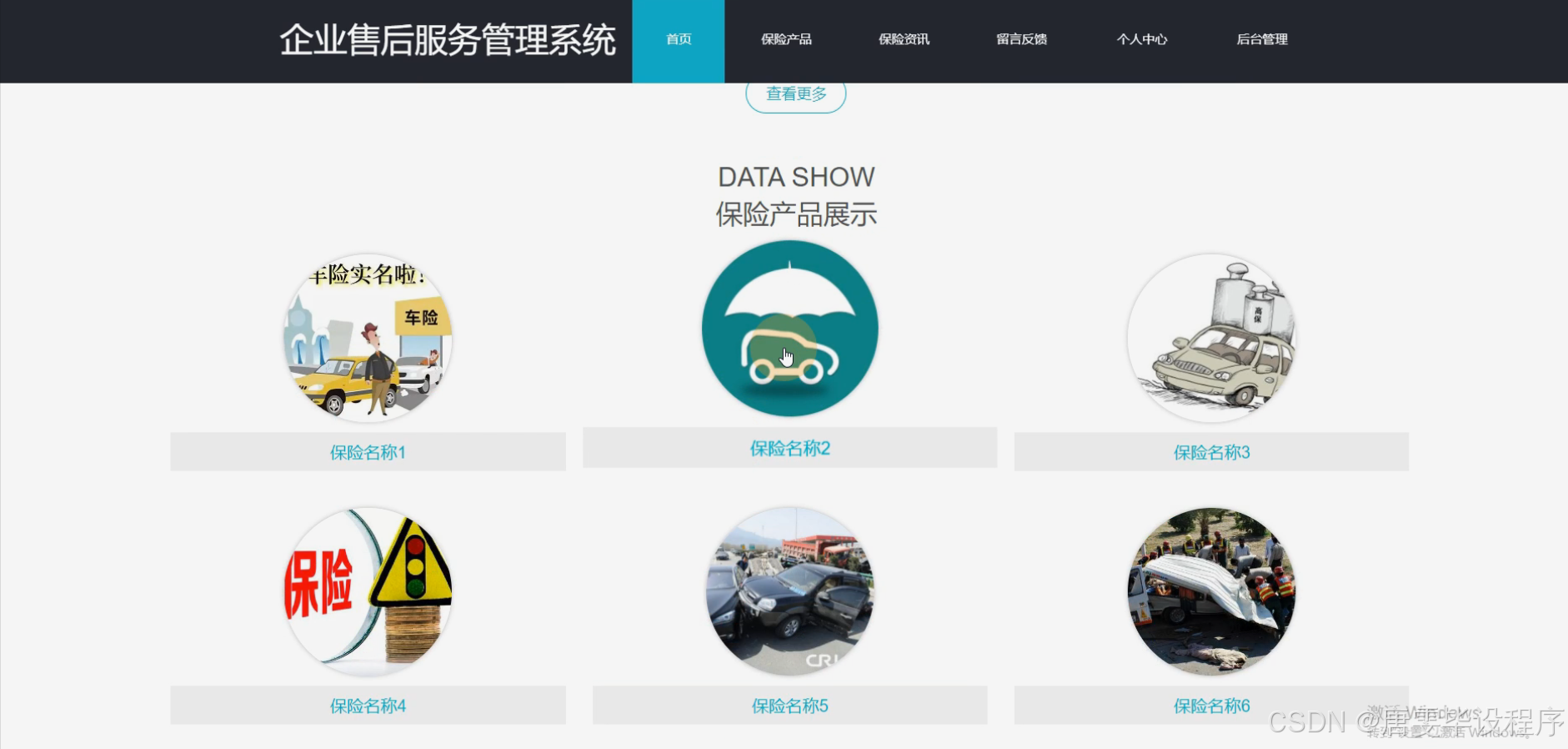The height and width of the screenshot is (749, 1568).
Task: Open the 保险名称1 cartoon car thumbnail
Action: pos(368,338)
